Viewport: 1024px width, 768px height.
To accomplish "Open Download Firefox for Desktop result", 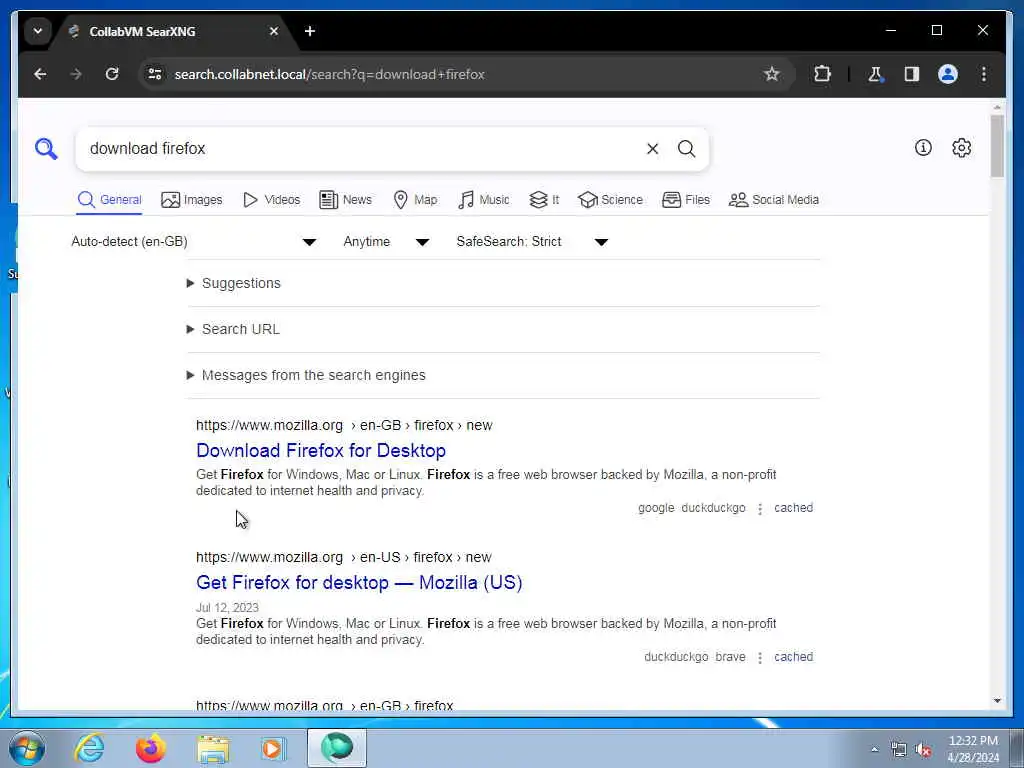I will (x=321, y=451).
